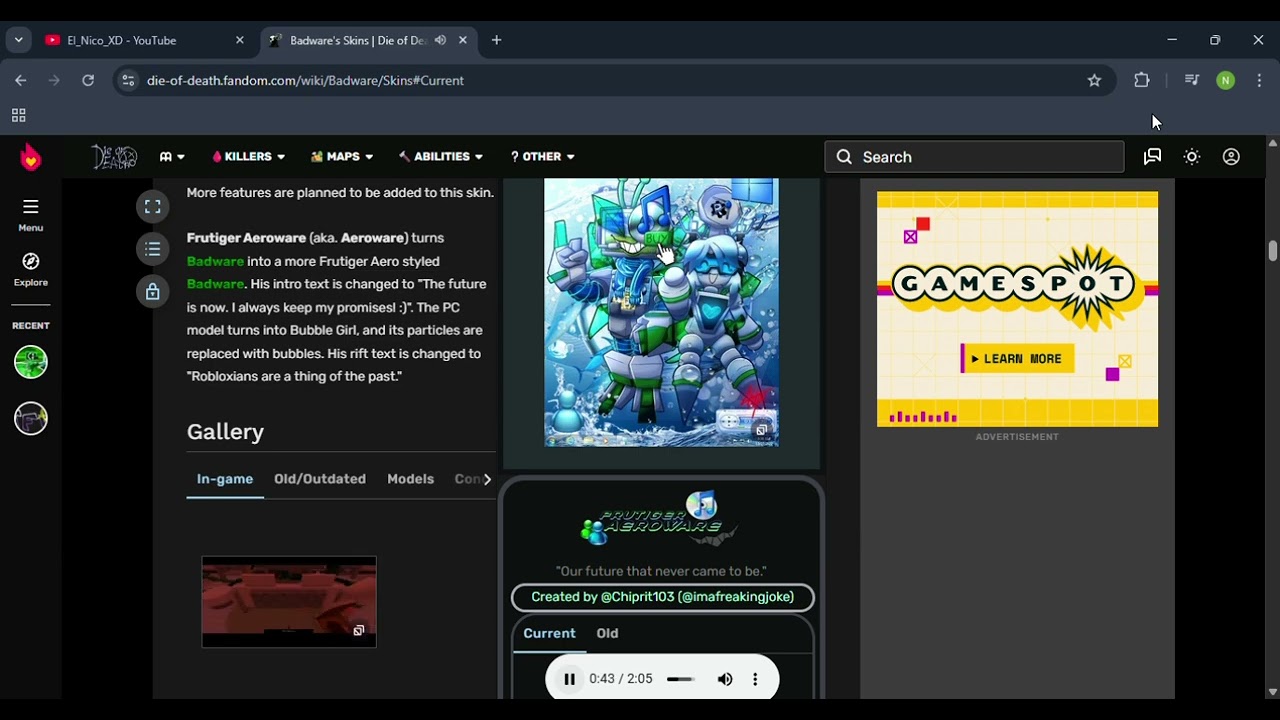The height and width of the screenshot is (720, 1280).
Task: Expand the OTHER dropdown menu
Action: coord(542,157)
